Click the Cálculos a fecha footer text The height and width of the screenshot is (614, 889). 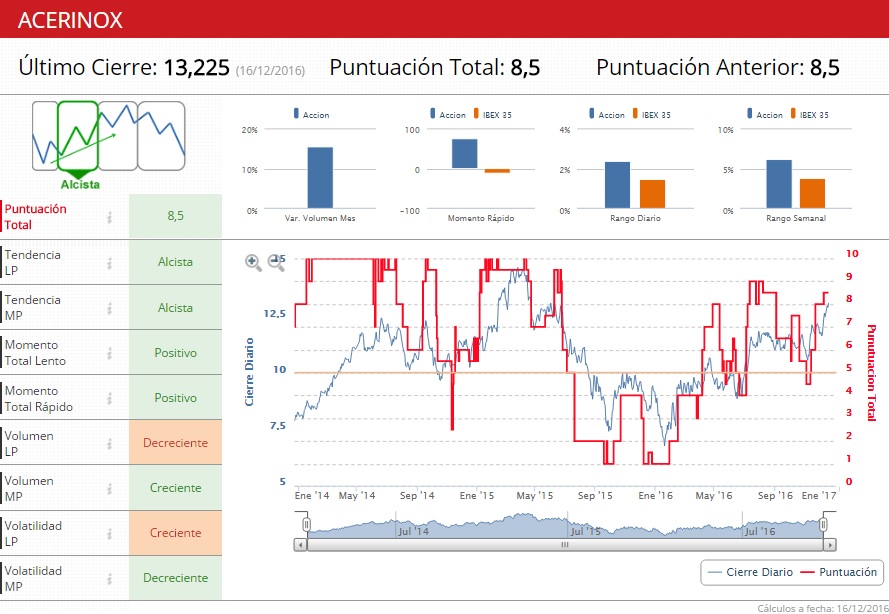[823, 608]
